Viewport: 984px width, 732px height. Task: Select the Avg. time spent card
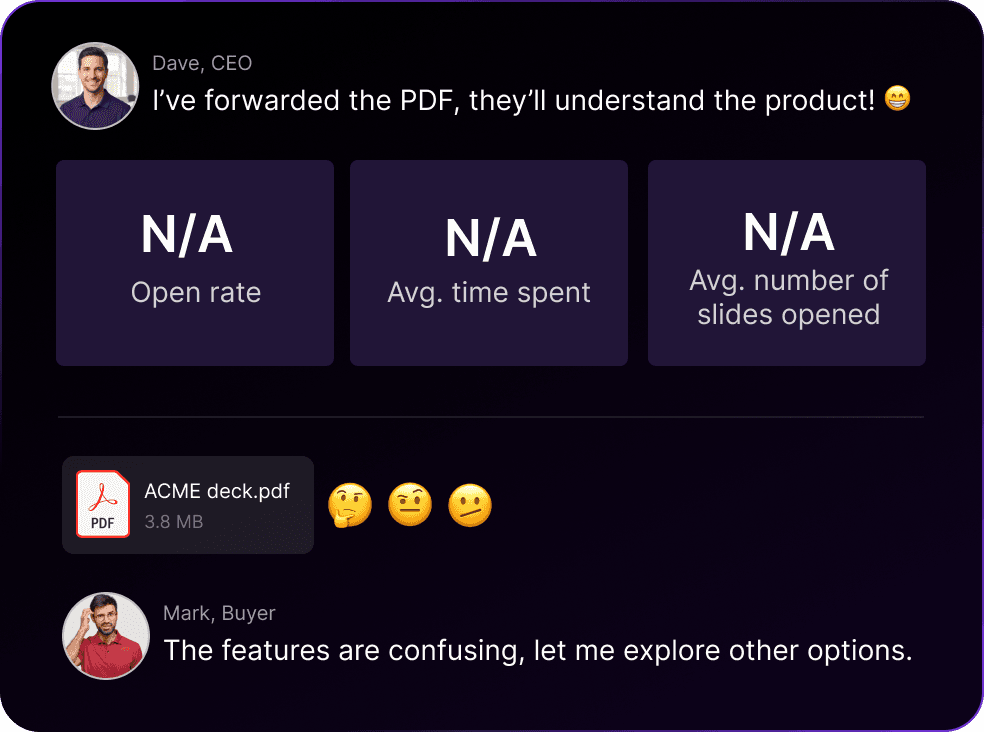tap(489, 263)
